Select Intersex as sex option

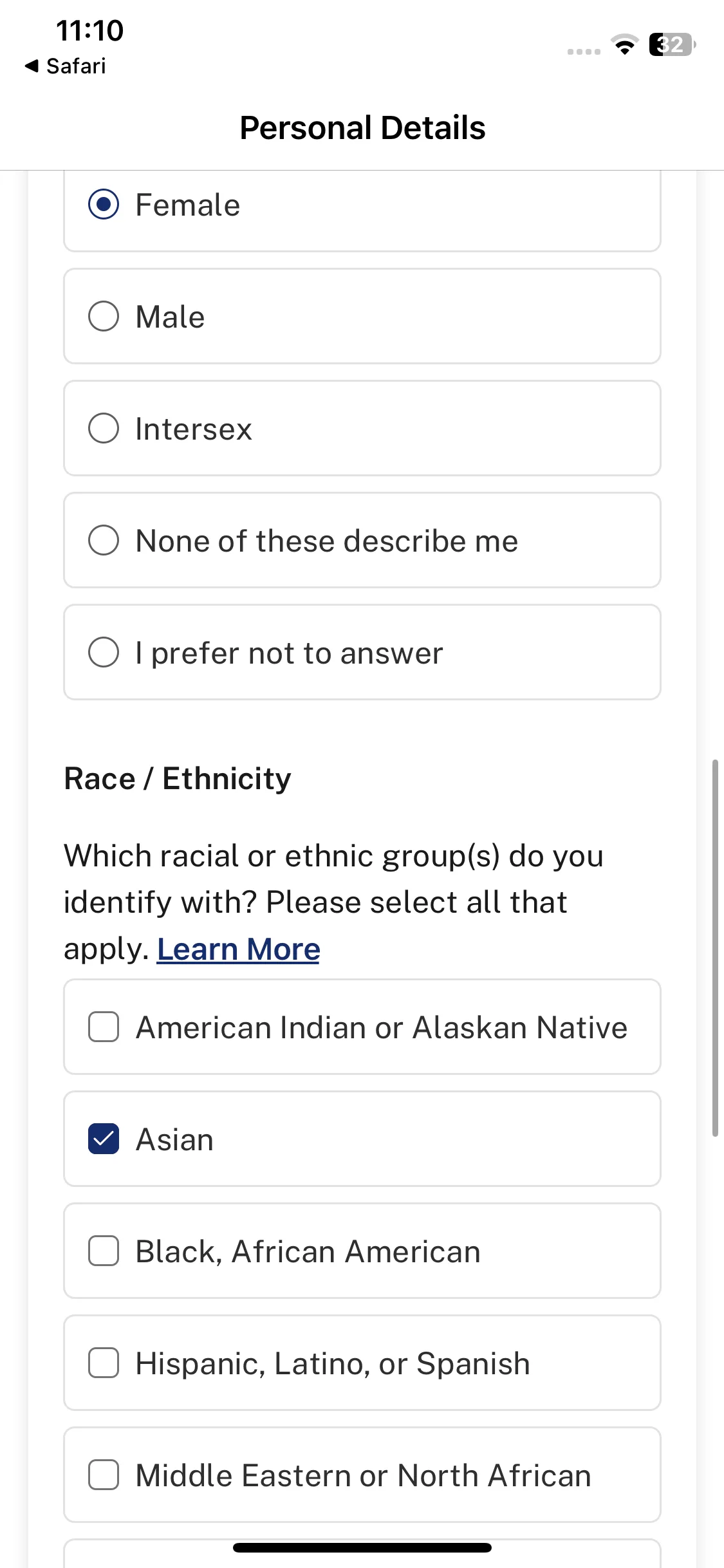click(362, 428)
